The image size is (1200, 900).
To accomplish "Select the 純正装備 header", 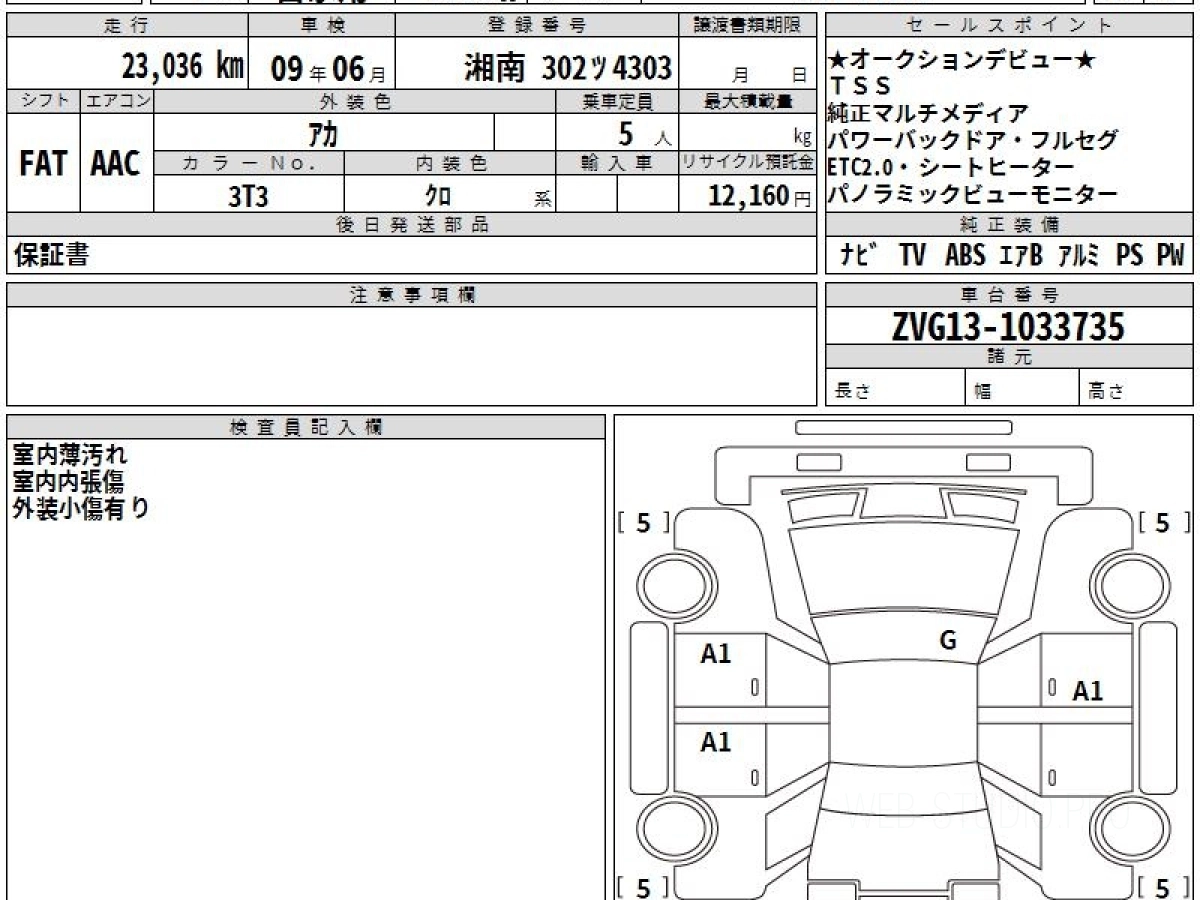I will pos(1009,225).
